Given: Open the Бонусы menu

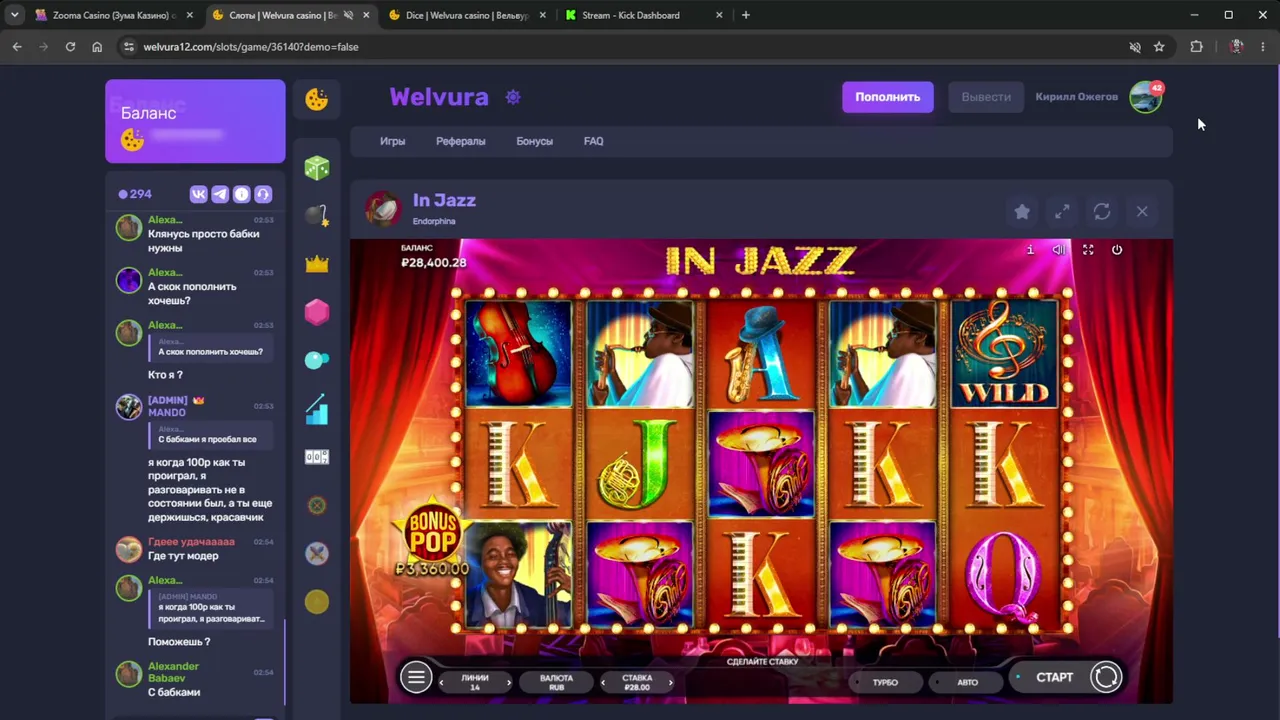Looking at the screenshot, I should (534, 141).
